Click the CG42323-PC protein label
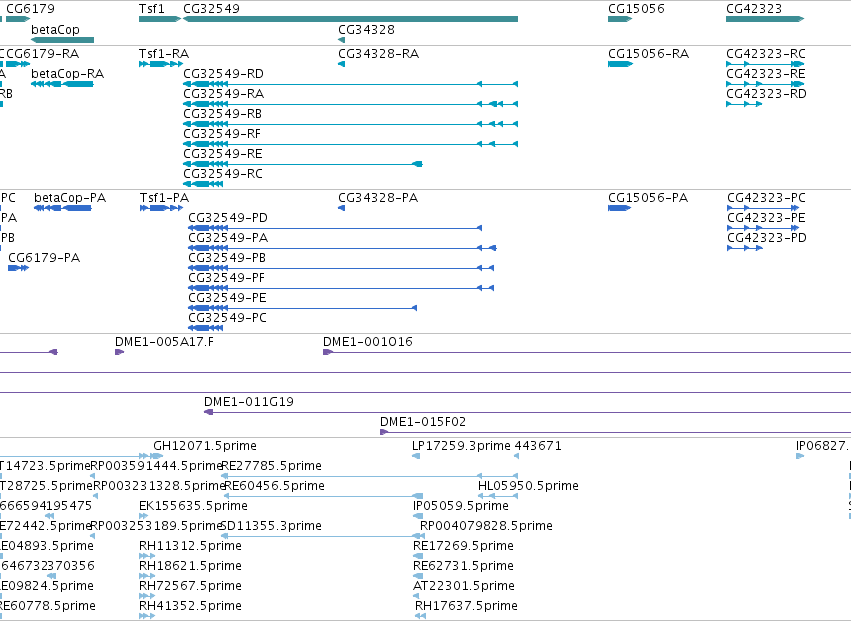This screenshot has height=621, width=851. point(766,198)
